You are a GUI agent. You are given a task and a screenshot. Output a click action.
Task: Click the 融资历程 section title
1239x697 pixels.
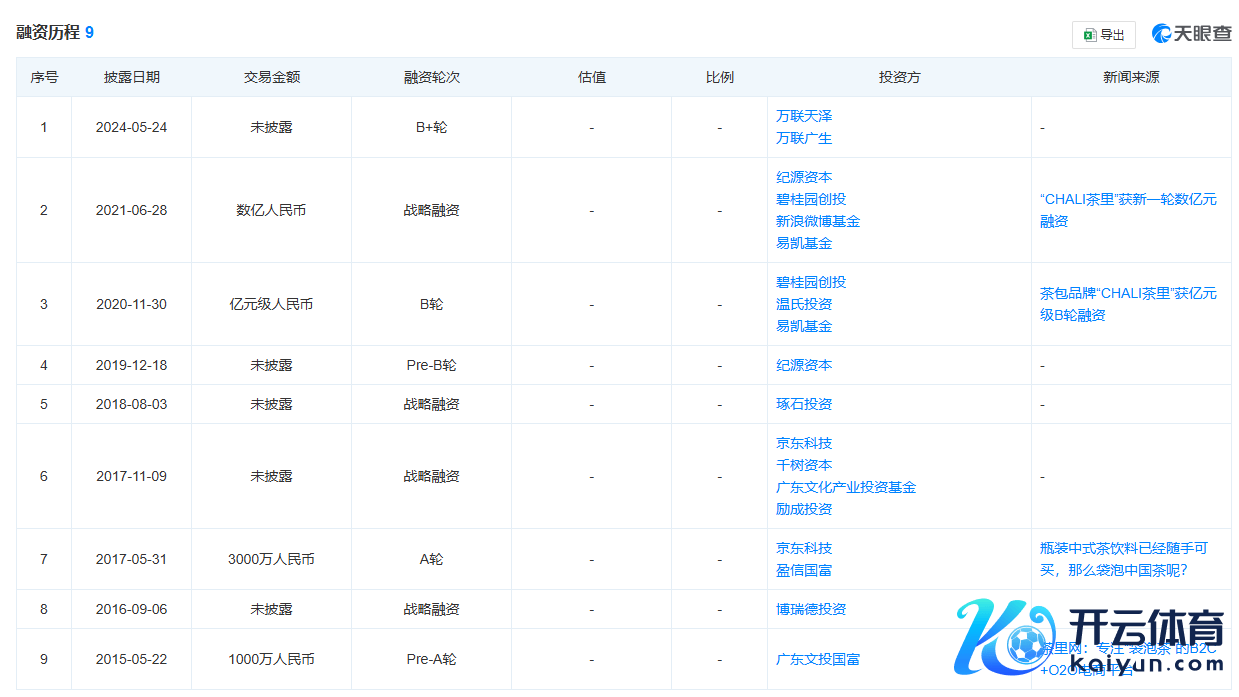tap(48, 32)
